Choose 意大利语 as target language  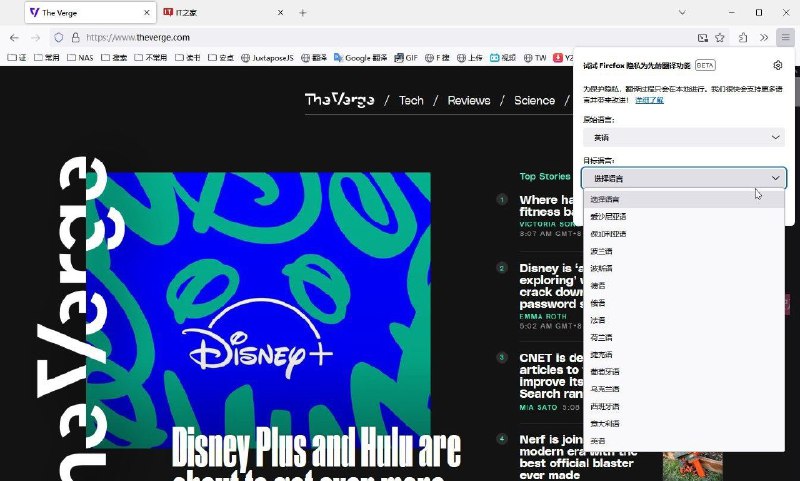coord(683,423)
